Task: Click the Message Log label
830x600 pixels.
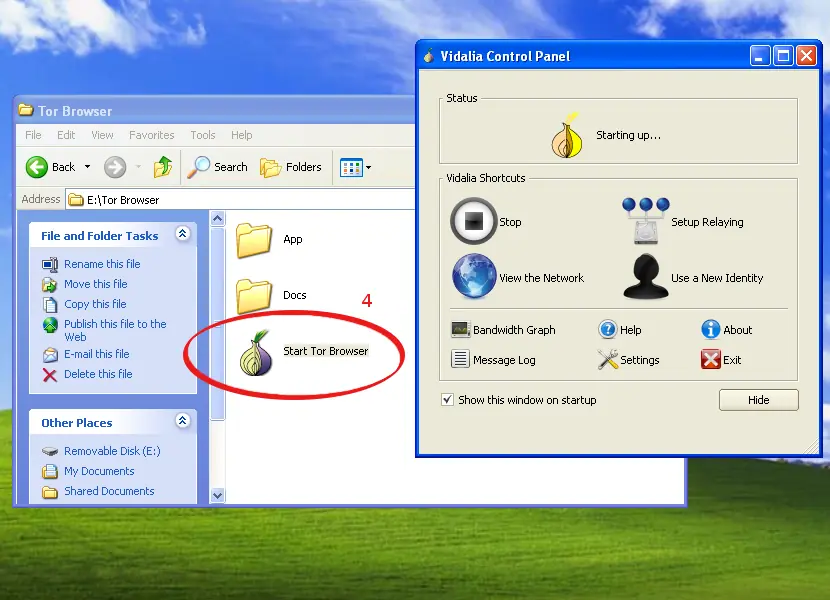Action: pyautogui.click(x=504, y=360)
